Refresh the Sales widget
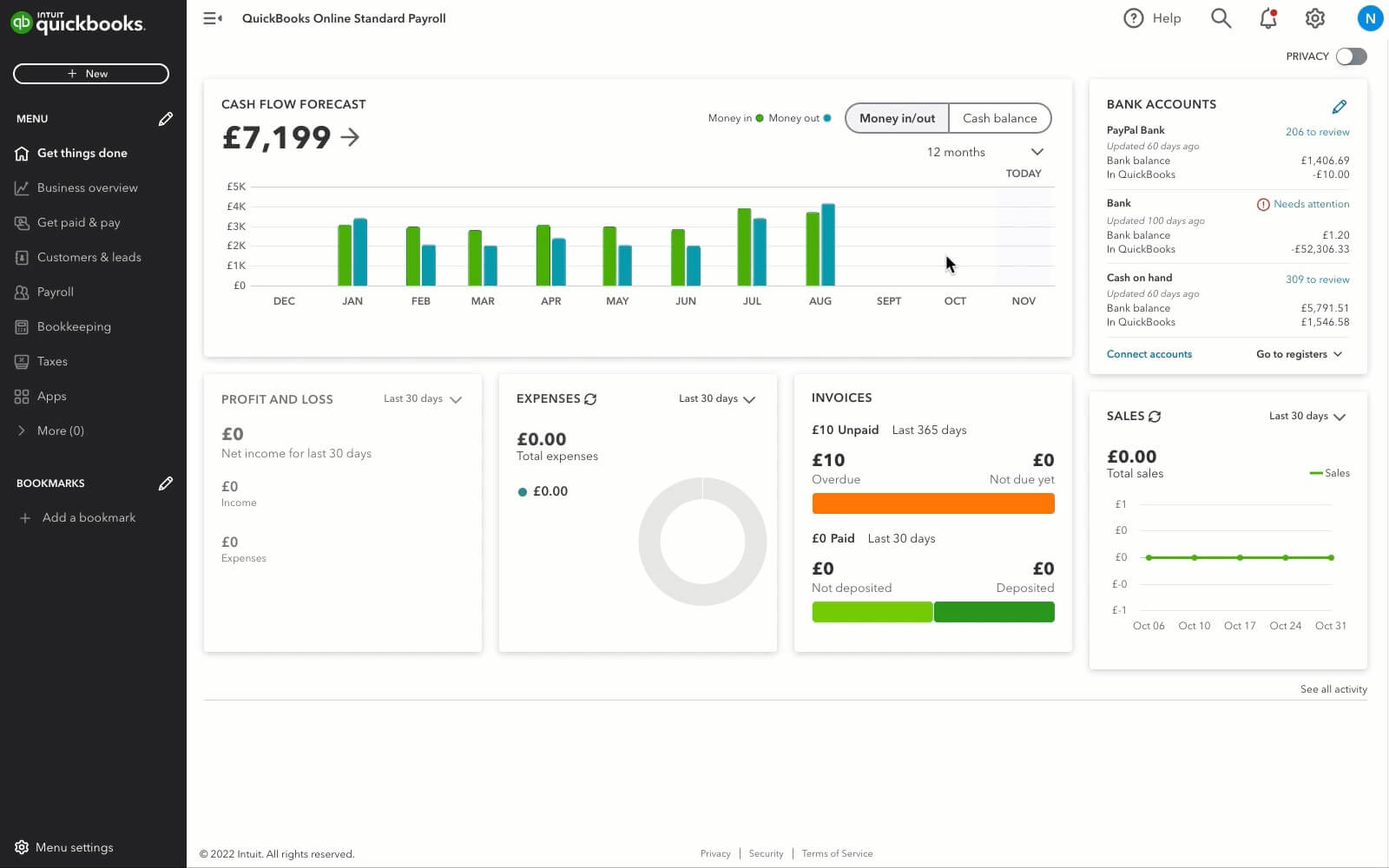 click(x=1154, y=416)
